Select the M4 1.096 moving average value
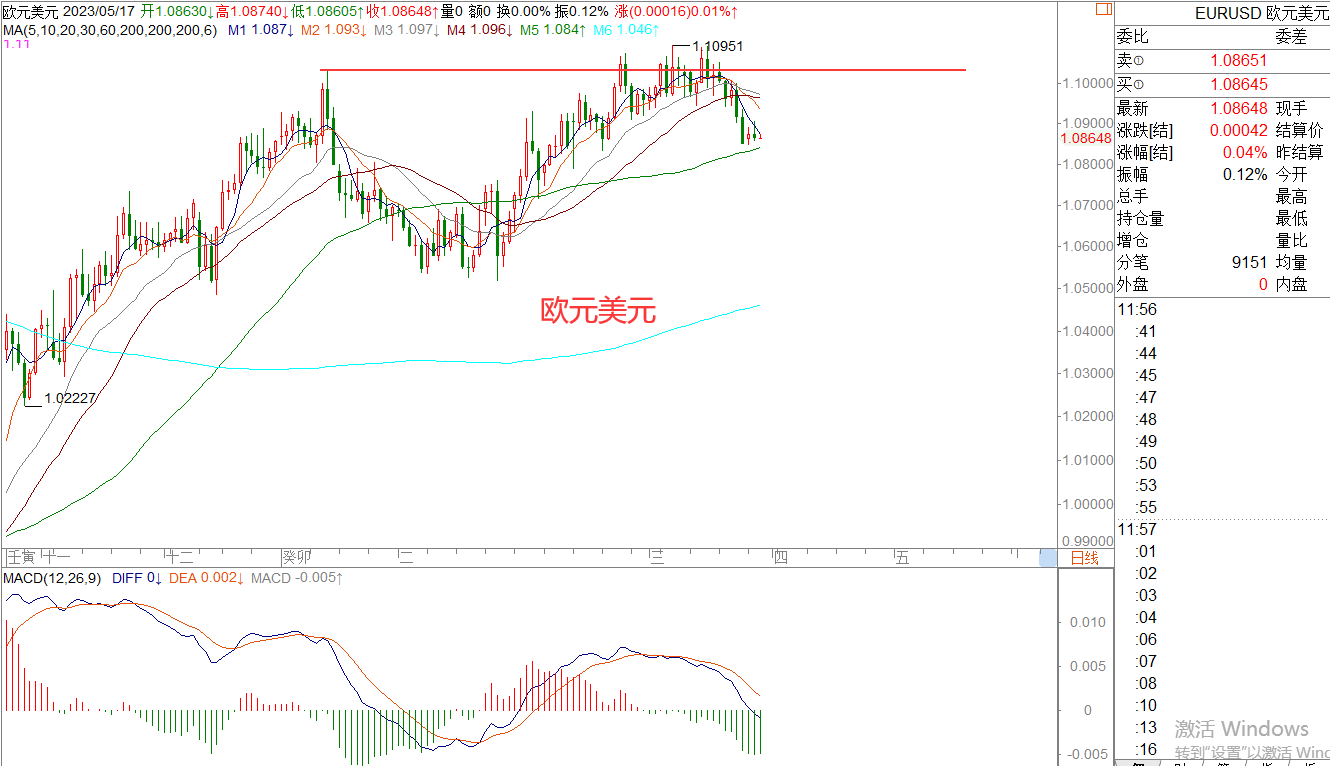1330x766 pixels. point(480,30)
